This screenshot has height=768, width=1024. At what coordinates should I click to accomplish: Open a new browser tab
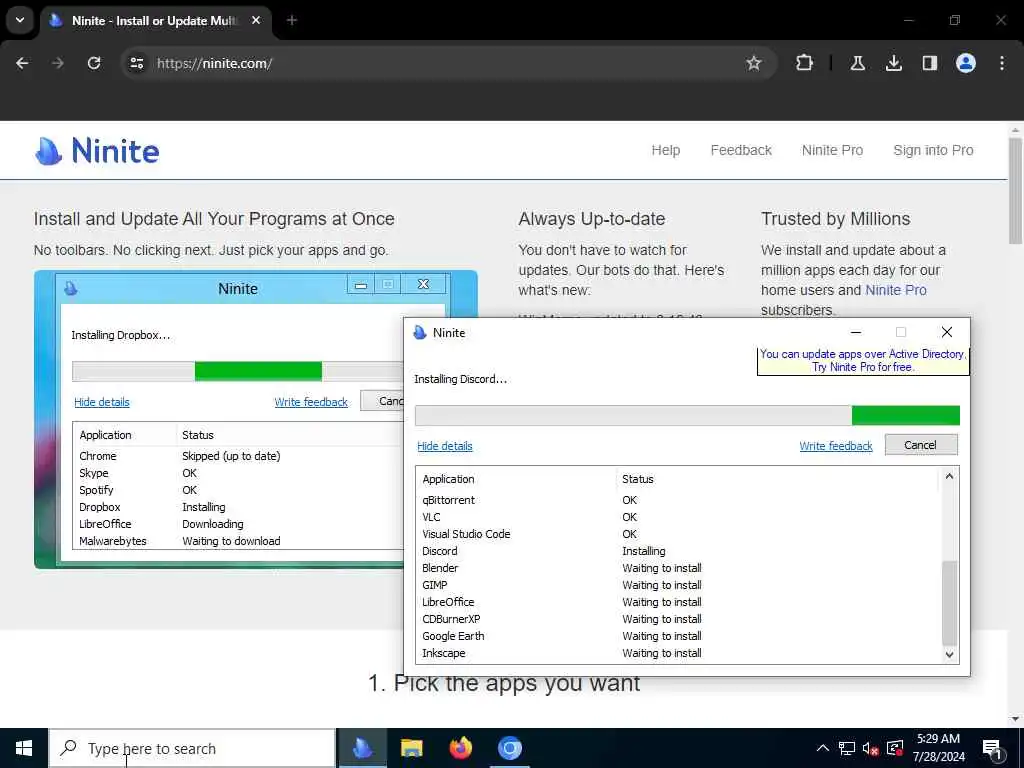tap(292, 20)
